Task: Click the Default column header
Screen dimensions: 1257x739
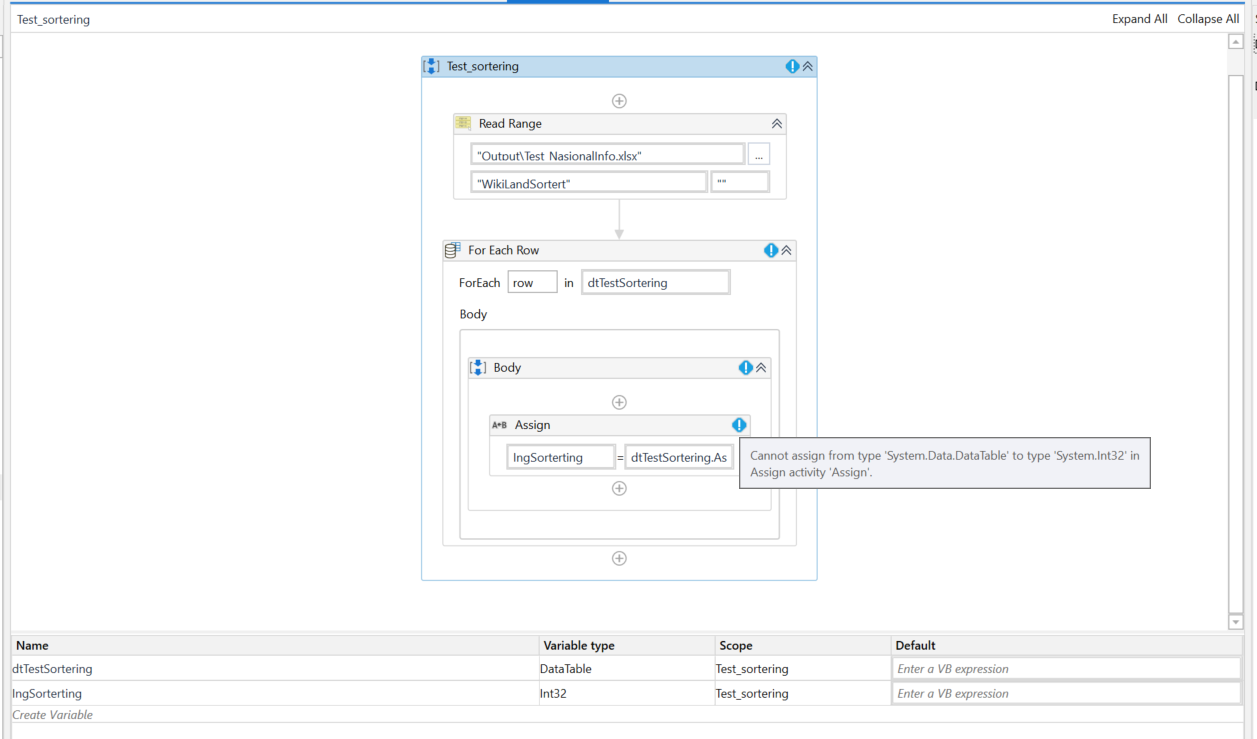Action: 1067,645
